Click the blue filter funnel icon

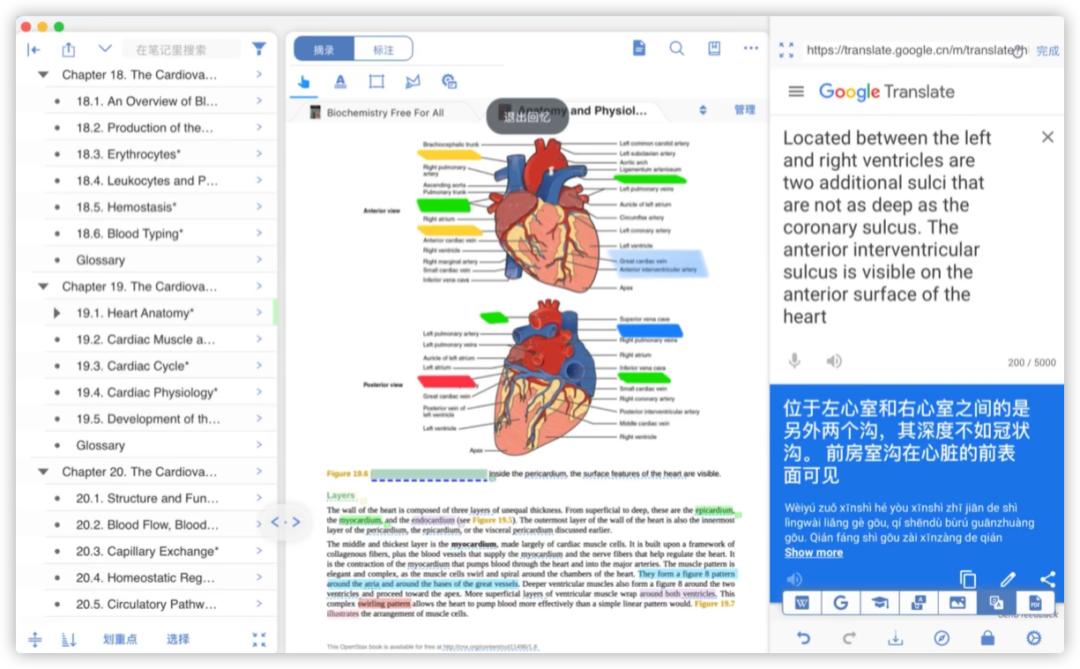tap(259, 49)
